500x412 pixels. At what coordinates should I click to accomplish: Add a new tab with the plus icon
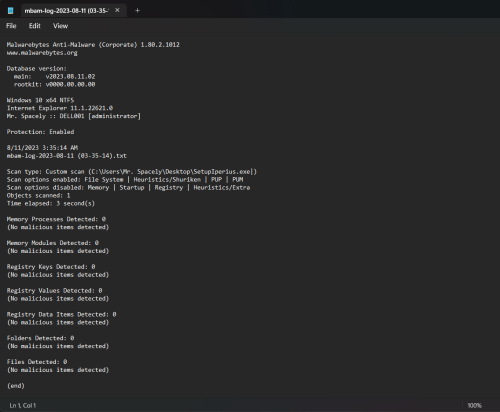click(137, 11)
